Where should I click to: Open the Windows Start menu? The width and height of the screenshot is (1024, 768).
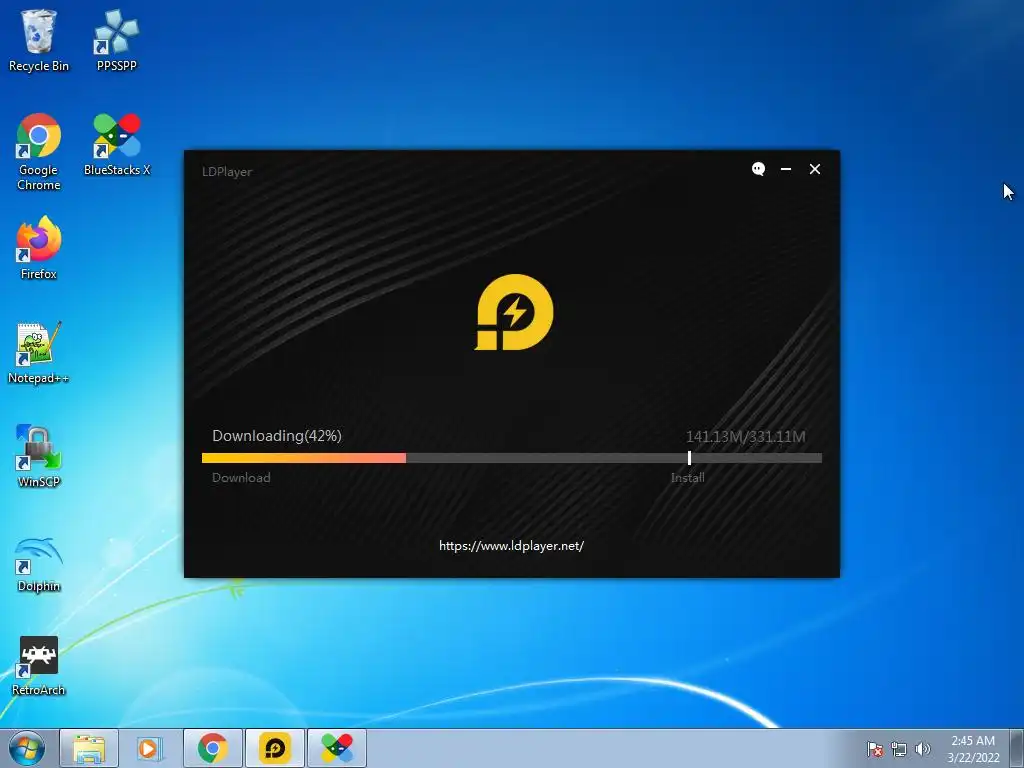coord(27,748)
